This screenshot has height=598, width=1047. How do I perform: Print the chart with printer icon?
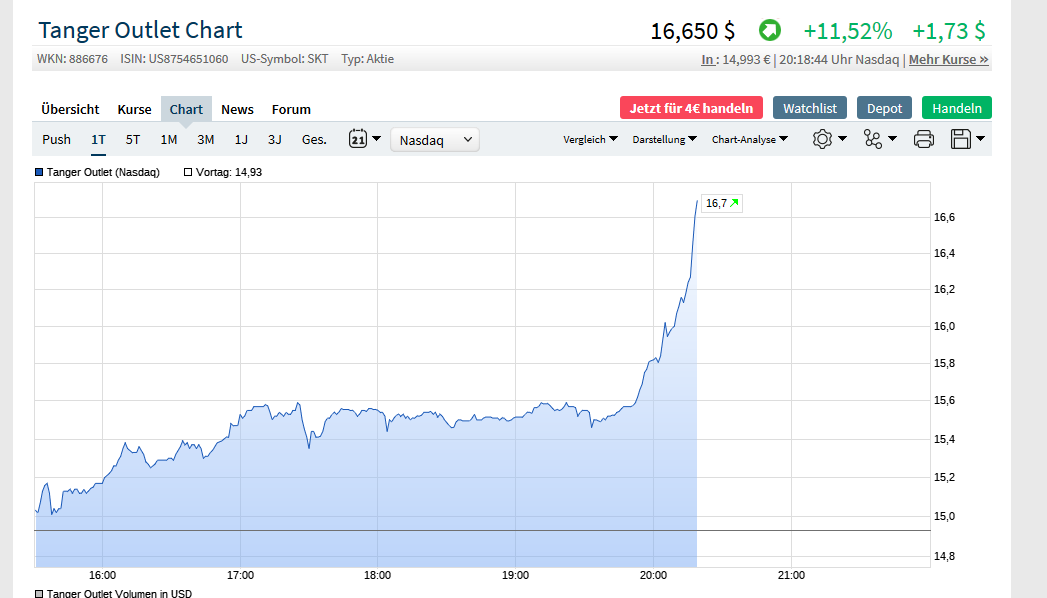pyautogui.click(x=924, y=139)
